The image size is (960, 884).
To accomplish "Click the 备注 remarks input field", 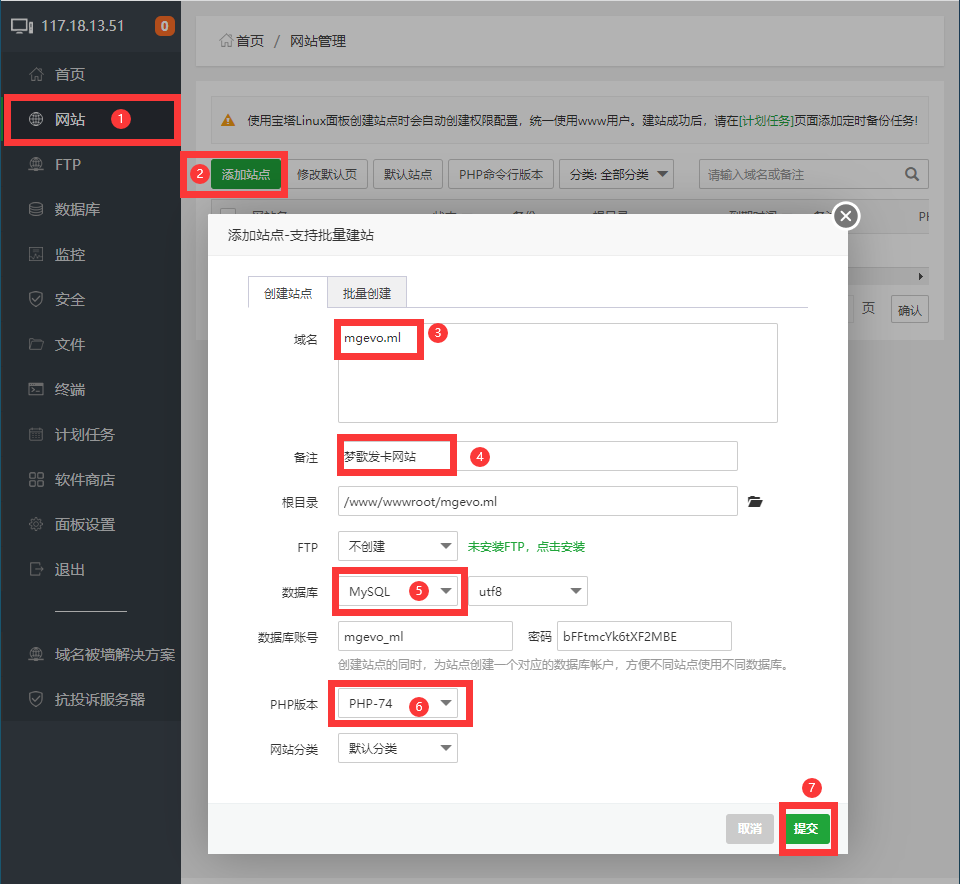I will pos(538,456).
